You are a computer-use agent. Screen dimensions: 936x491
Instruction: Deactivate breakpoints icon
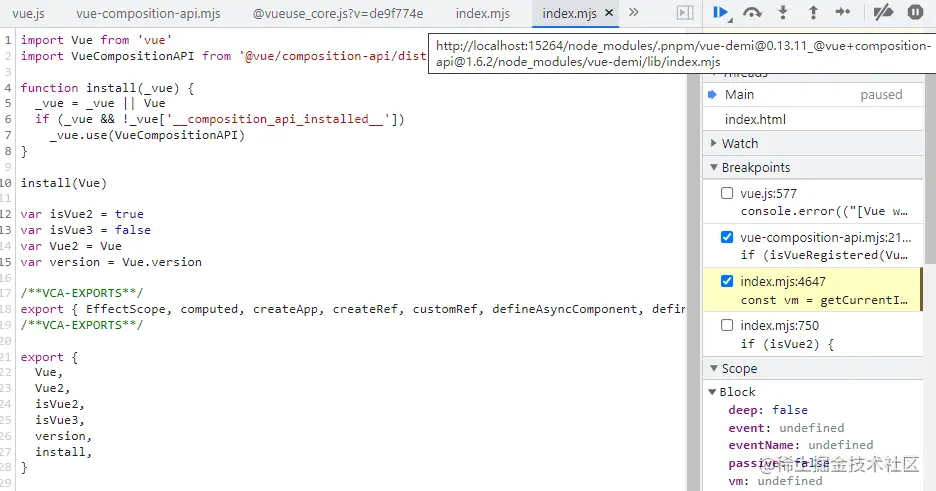coord(883,13)
